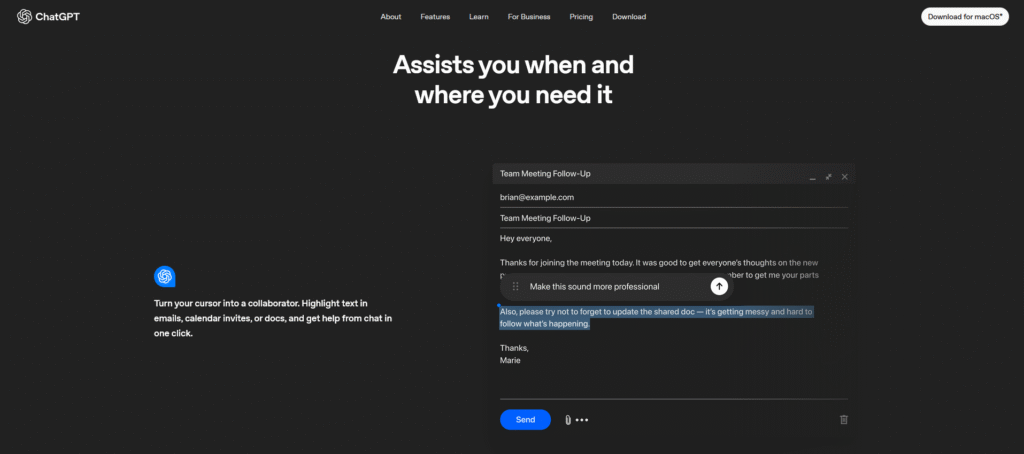Click the ChatGPT logo in the header
The width and height of the screenshot is (1024, 454).
click(44, 16)
